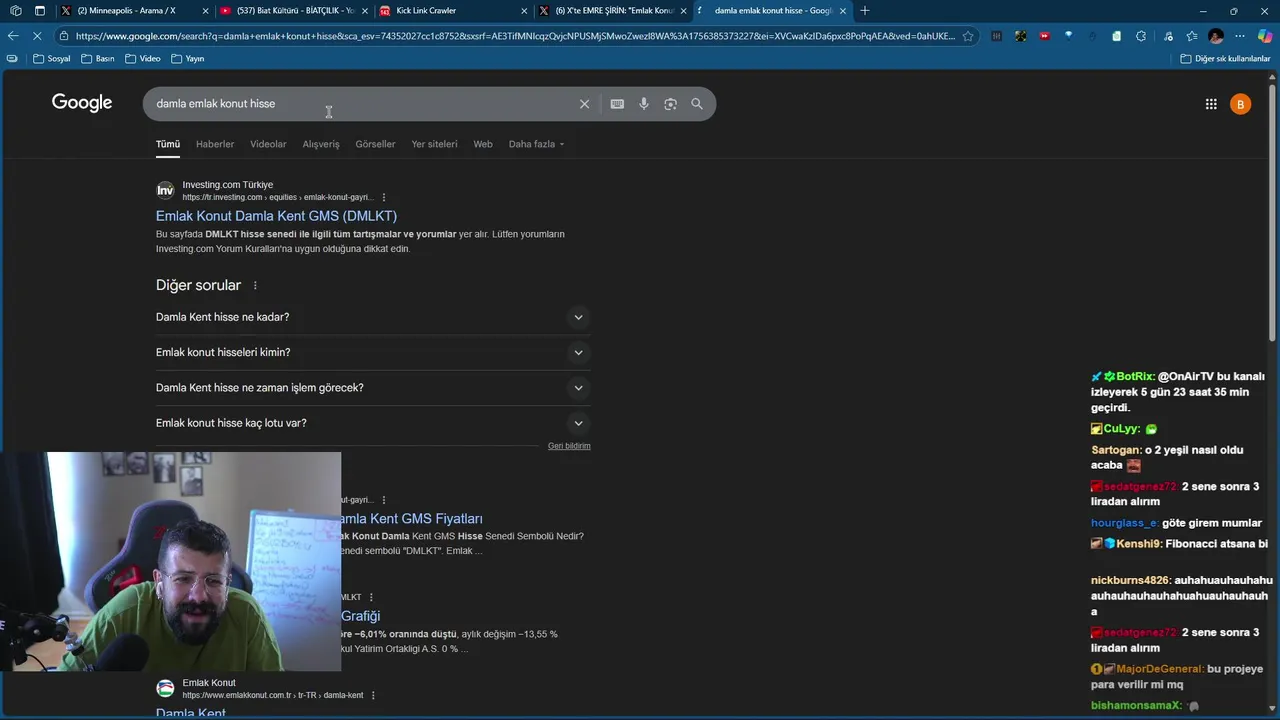Open the green document extension
This screenshot has height=720, width=1280.
1117,36
